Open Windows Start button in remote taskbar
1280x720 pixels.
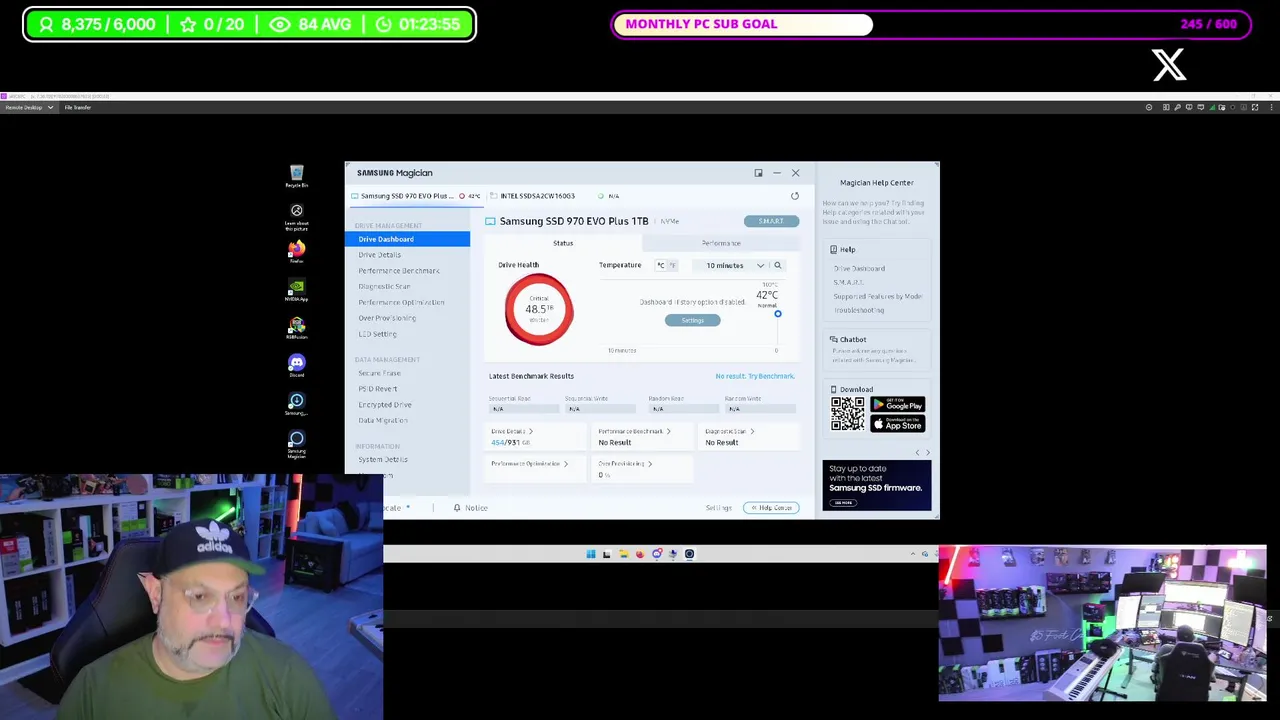pos(591,554)
